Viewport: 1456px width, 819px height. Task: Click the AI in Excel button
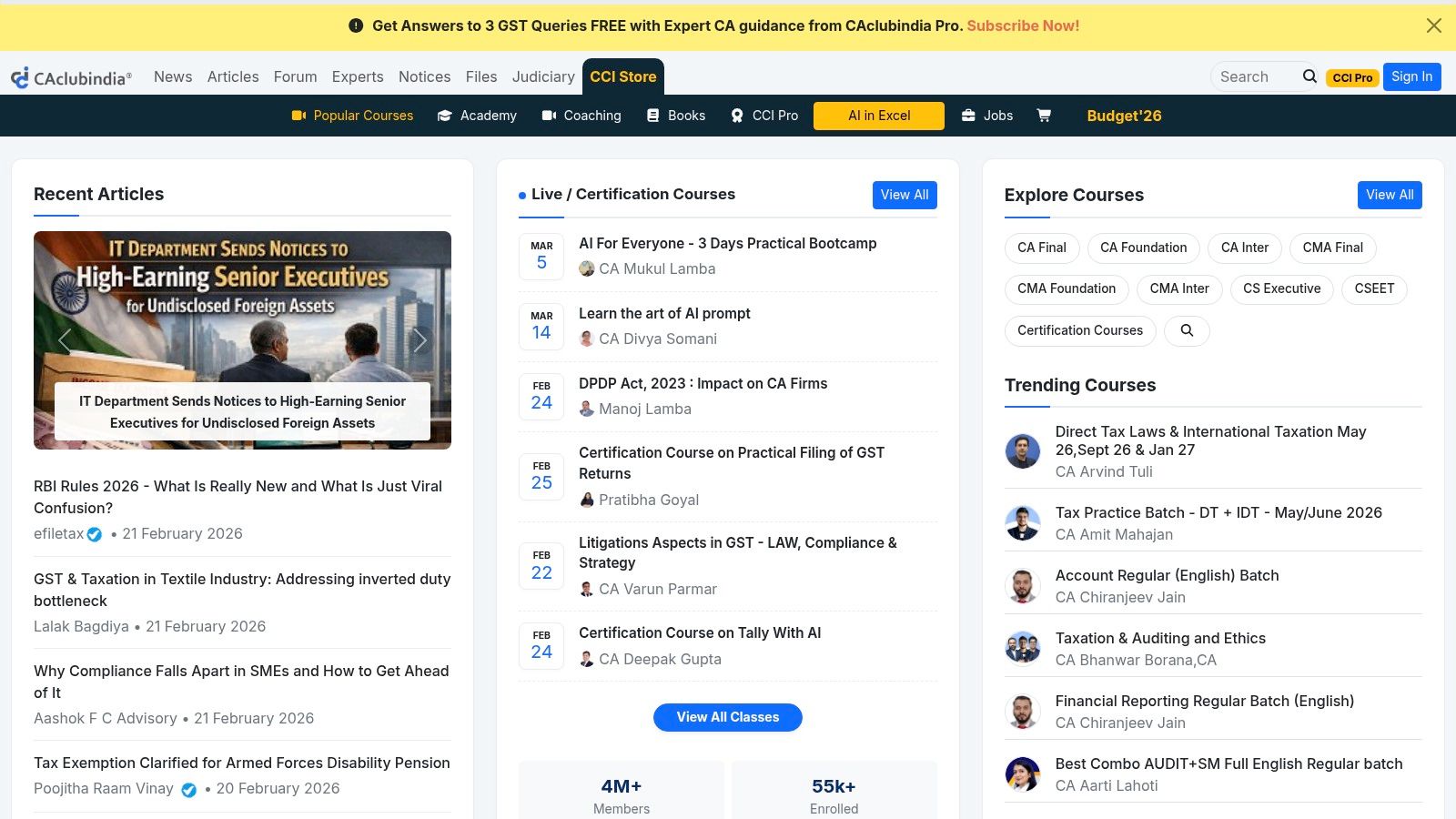coord(879,116)
